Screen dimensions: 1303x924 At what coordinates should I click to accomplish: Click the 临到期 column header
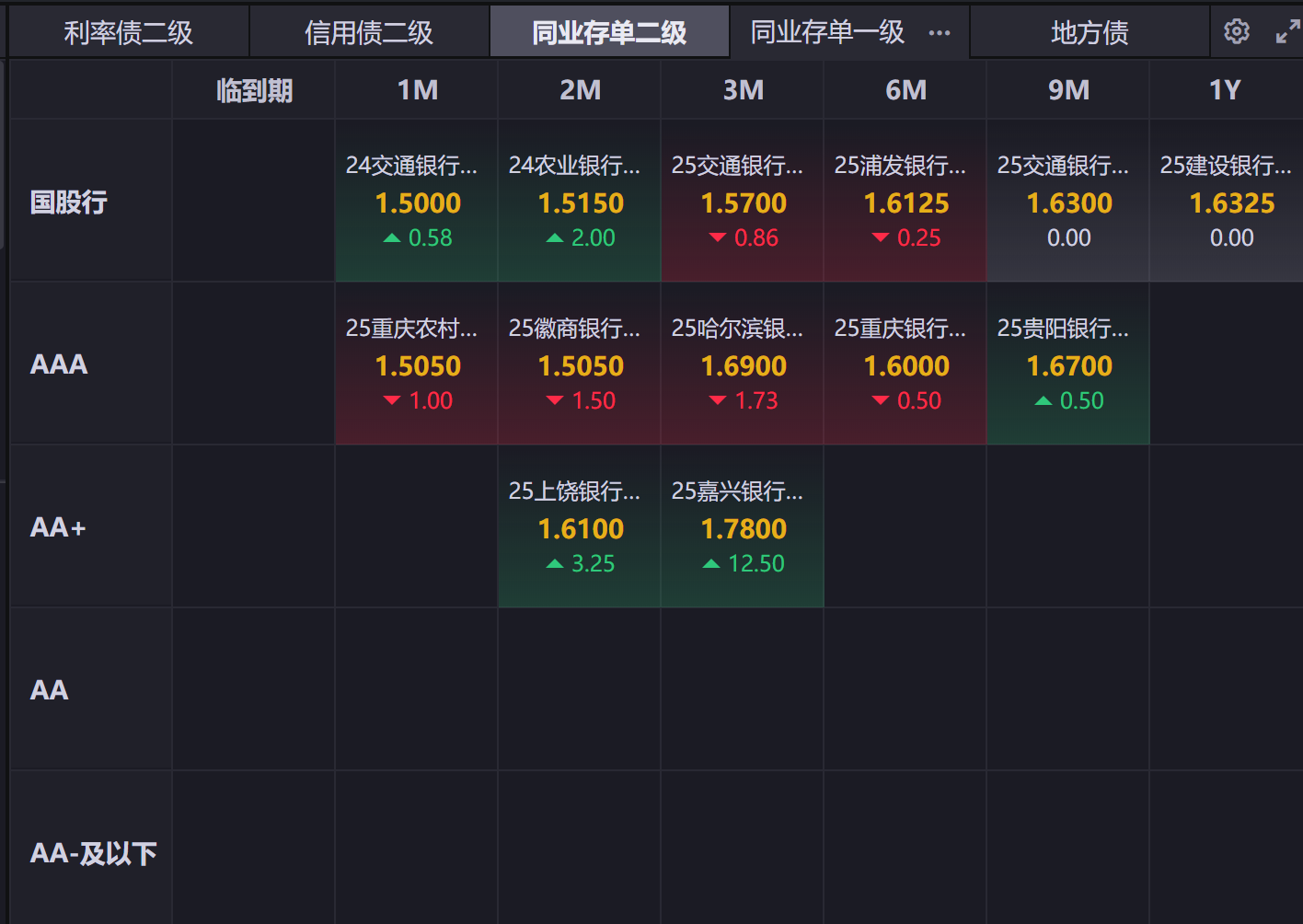coord(254,90)
